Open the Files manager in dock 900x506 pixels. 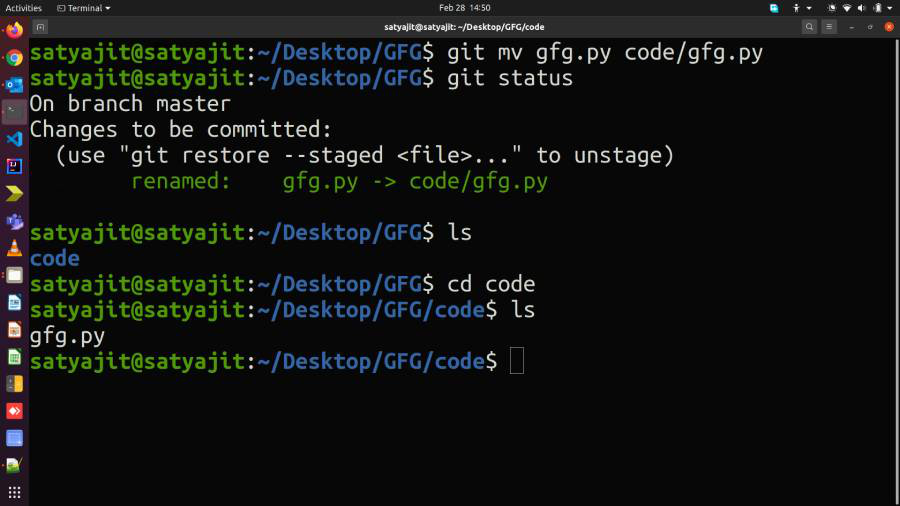point(14,275)
